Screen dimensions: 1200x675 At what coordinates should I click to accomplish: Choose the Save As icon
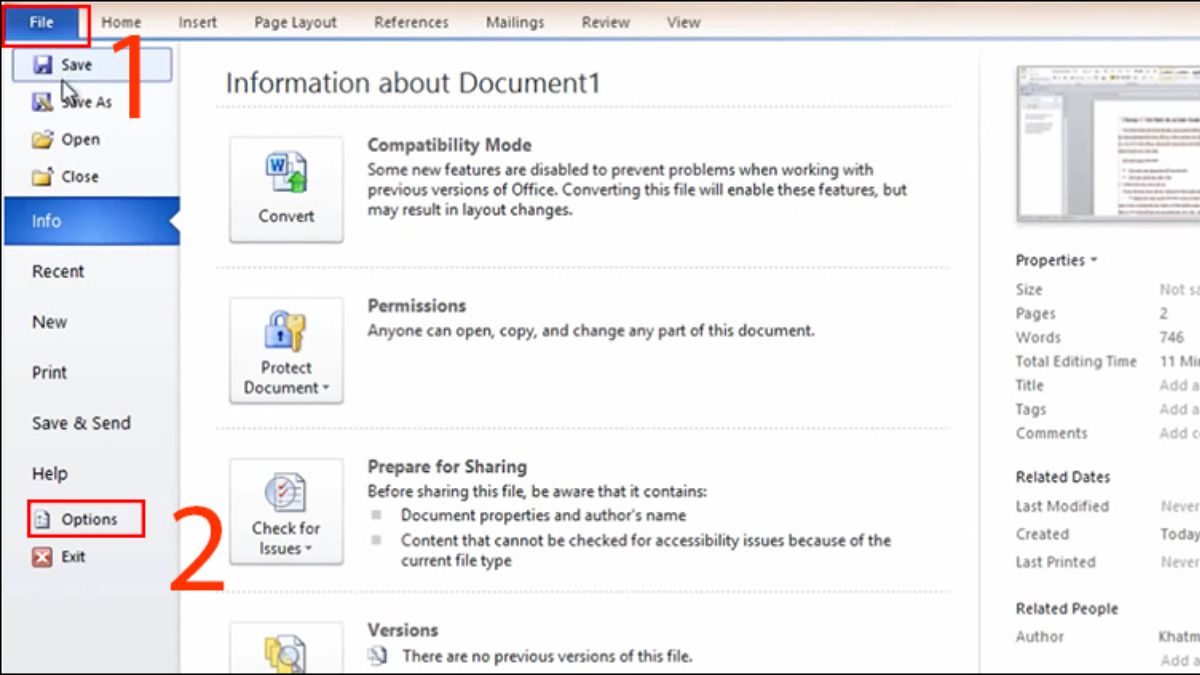click(43, 102)
